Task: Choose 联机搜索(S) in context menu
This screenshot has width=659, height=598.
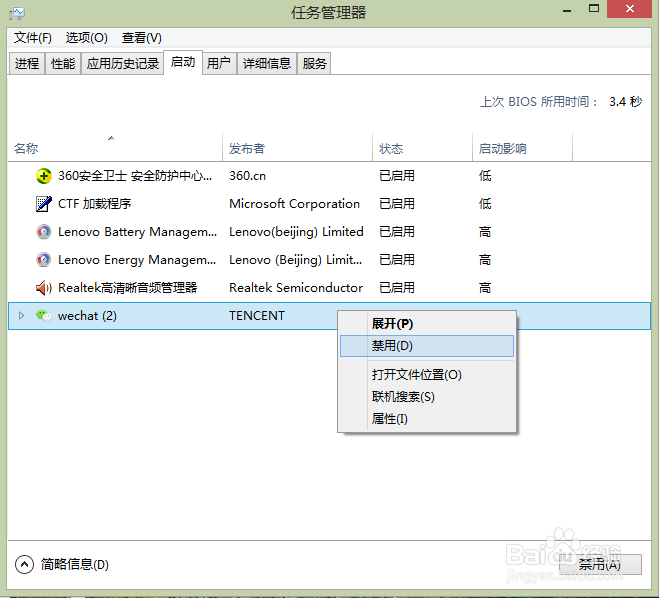Action: [427, 397]
